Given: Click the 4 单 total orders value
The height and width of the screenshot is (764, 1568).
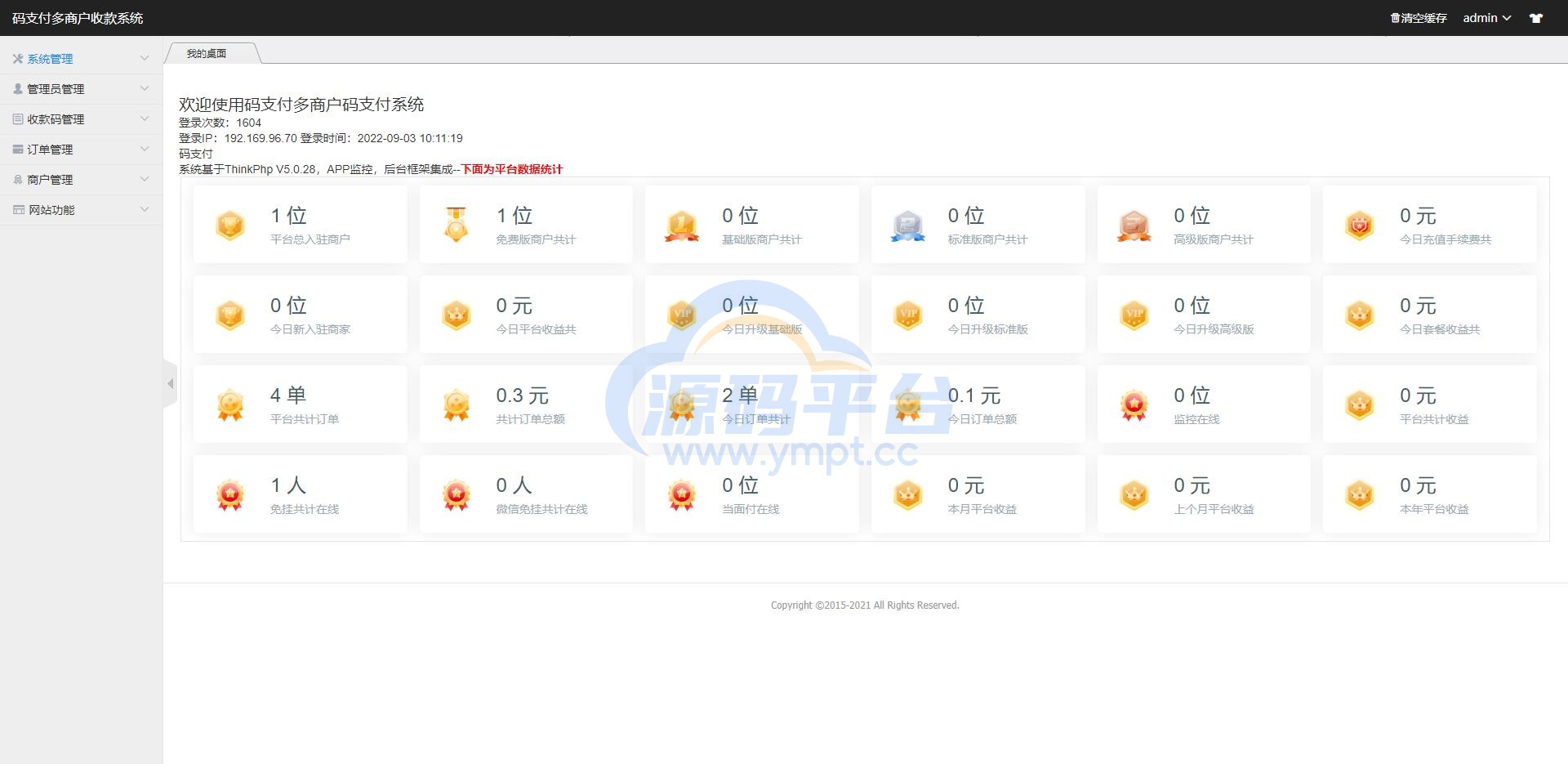Looking at the screenshot, I should coord(288,395).
